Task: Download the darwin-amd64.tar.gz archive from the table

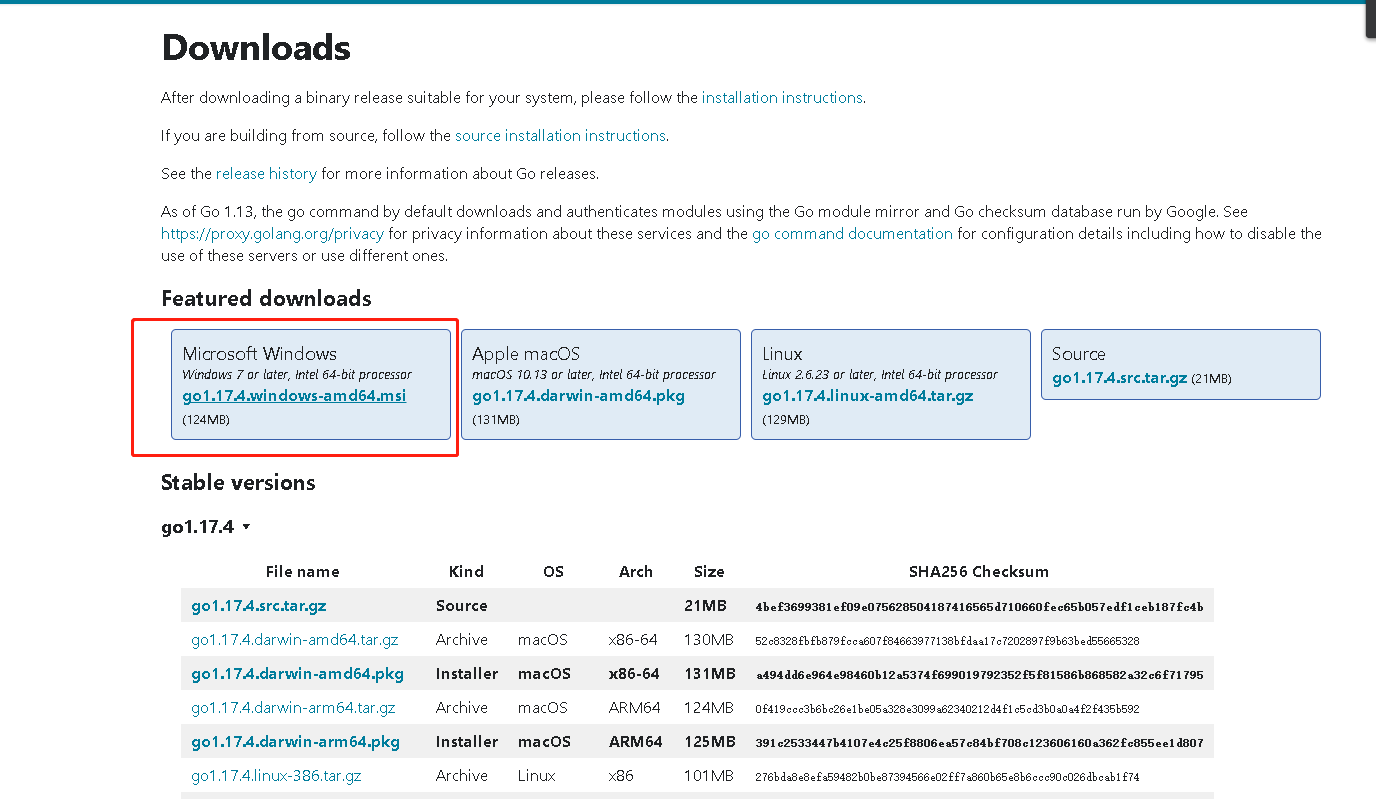Action: point(296,639)
